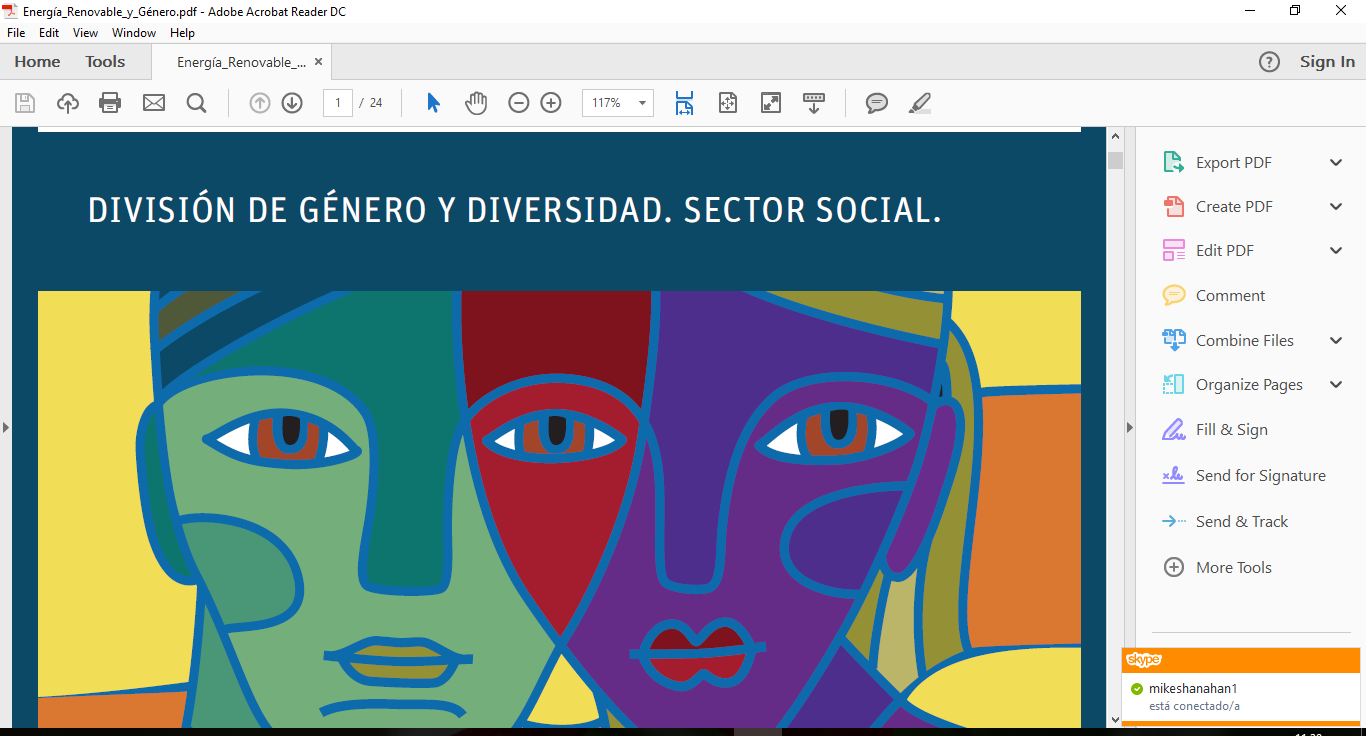Click the Zoom out minus icon

[518, 102]
